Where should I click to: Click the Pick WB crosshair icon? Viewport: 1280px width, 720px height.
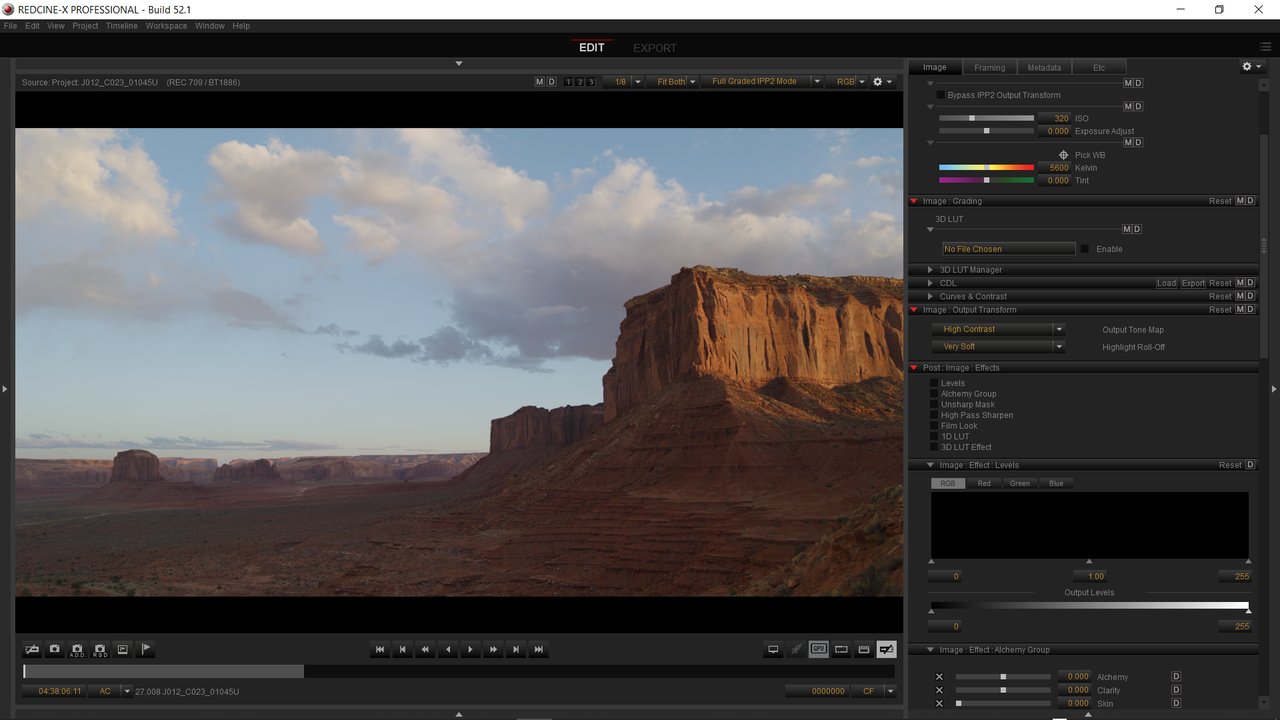1063,155
